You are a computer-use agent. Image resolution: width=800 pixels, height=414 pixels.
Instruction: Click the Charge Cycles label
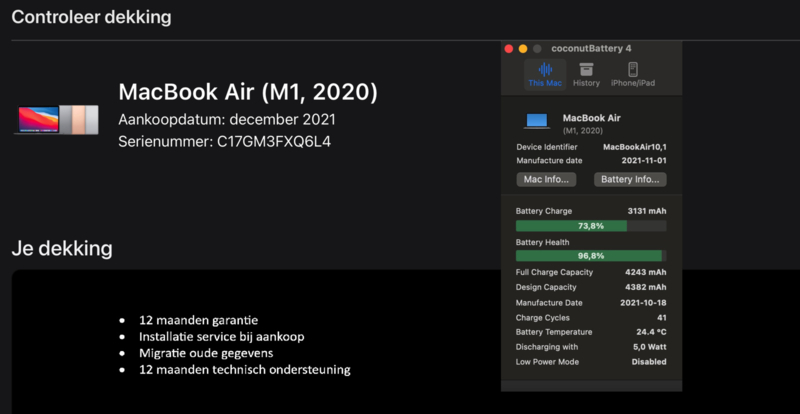(543, 318)
